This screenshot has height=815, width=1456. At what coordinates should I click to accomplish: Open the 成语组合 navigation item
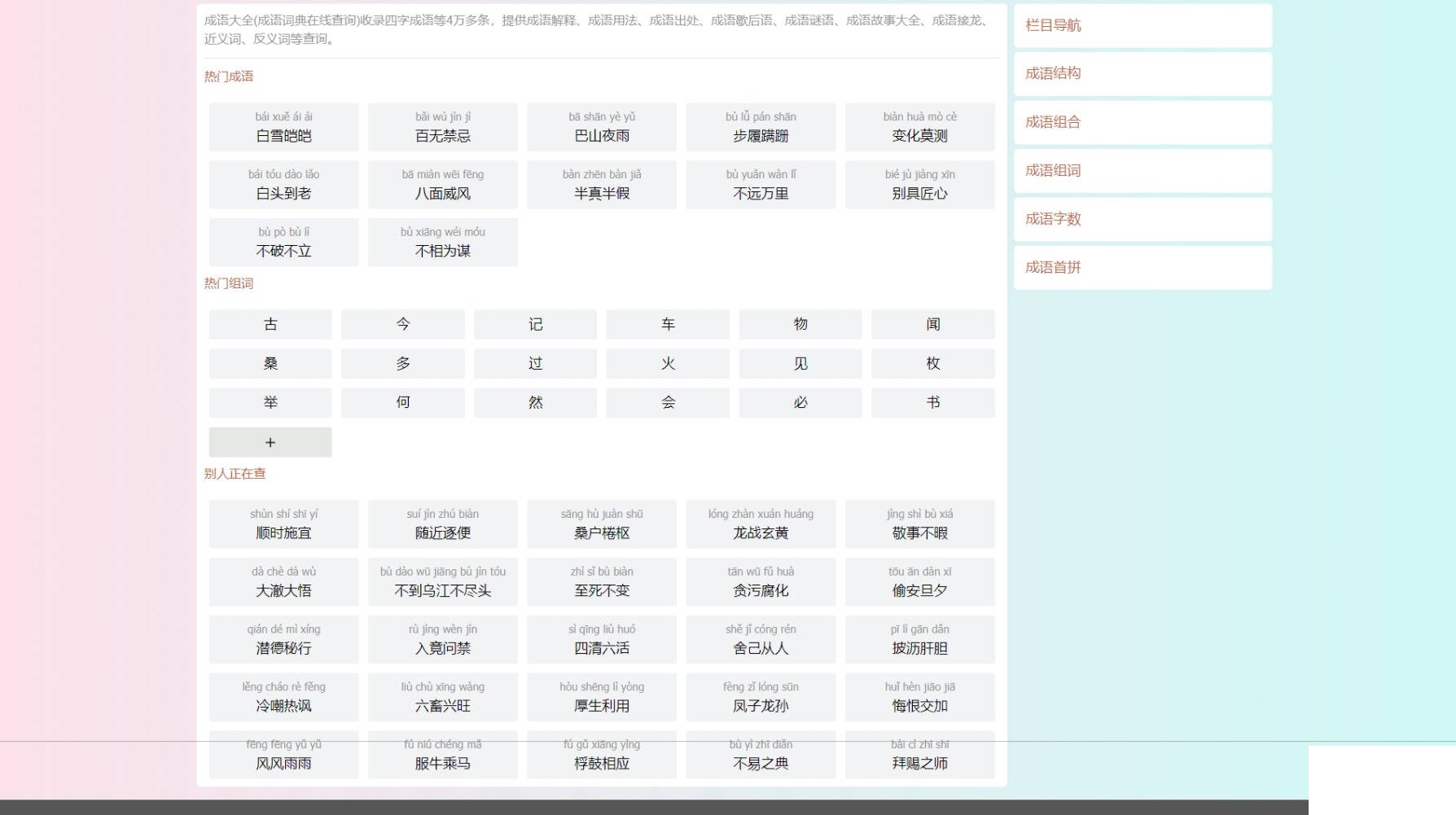pos(1142,122)
